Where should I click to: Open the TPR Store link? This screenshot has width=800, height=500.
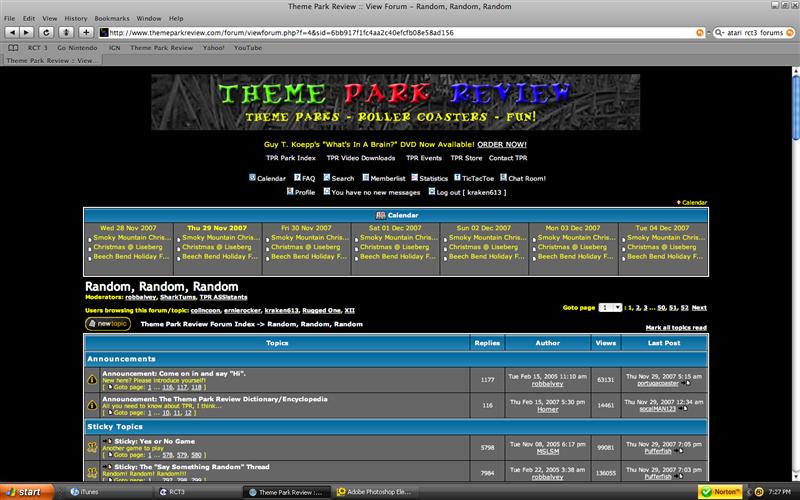466,158
